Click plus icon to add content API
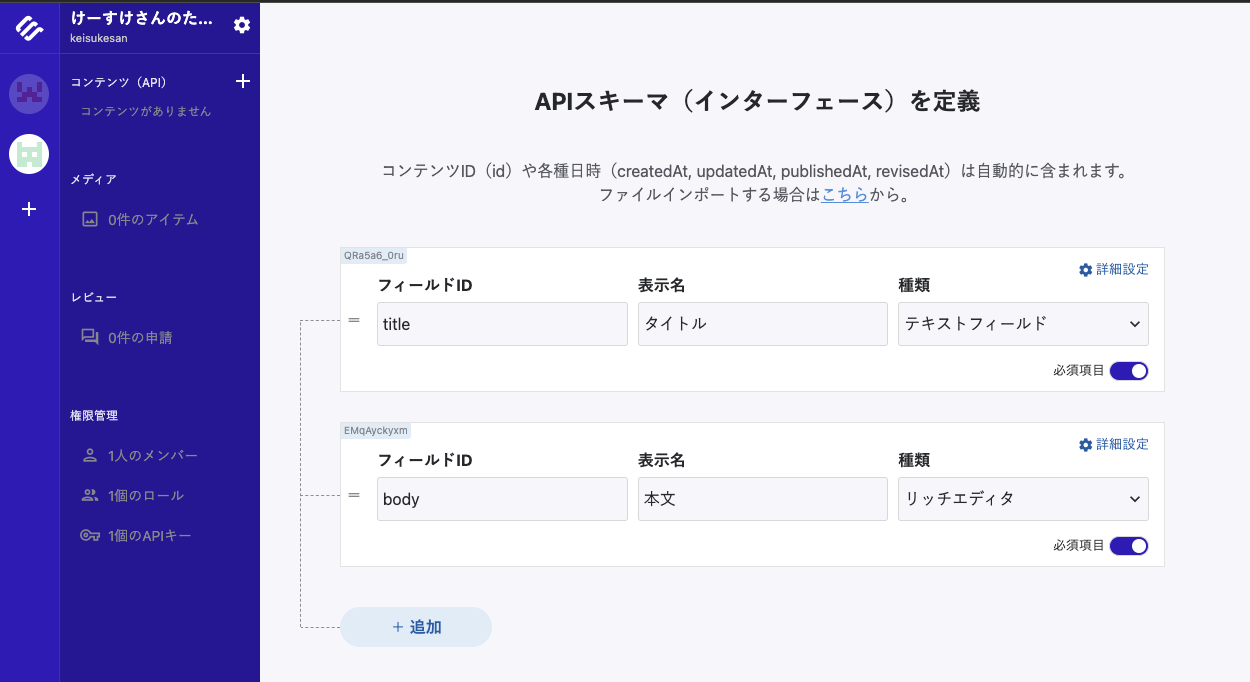 tap(242, 81)
